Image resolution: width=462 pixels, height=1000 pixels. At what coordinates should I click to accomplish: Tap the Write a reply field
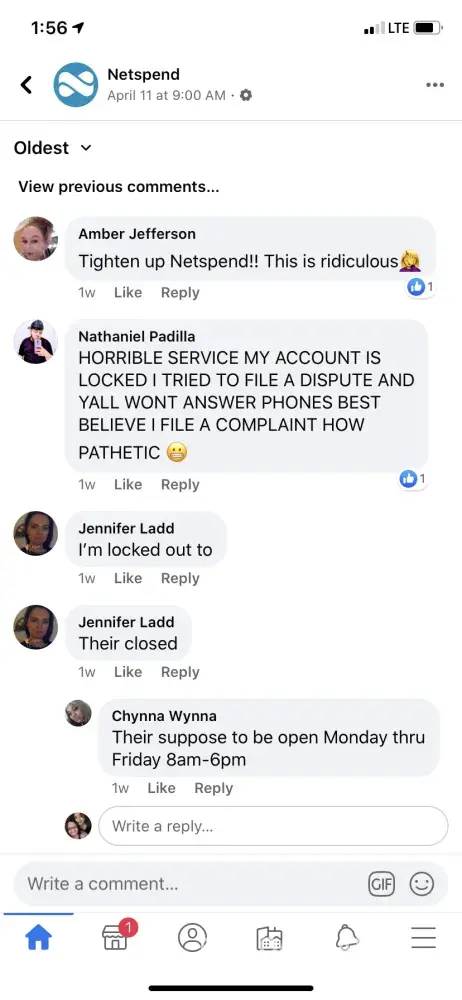tap(273, 827)
